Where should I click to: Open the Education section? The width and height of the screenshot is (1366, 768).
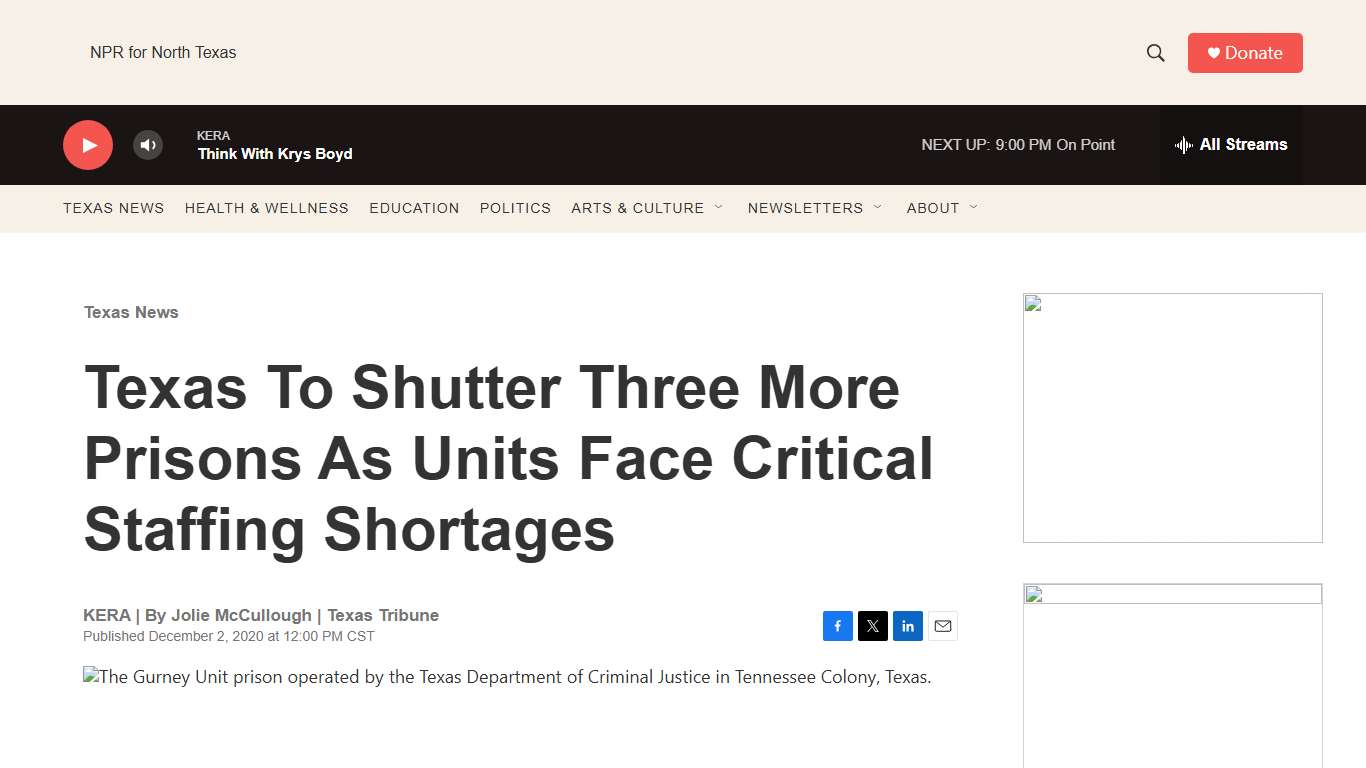[414, 208]
